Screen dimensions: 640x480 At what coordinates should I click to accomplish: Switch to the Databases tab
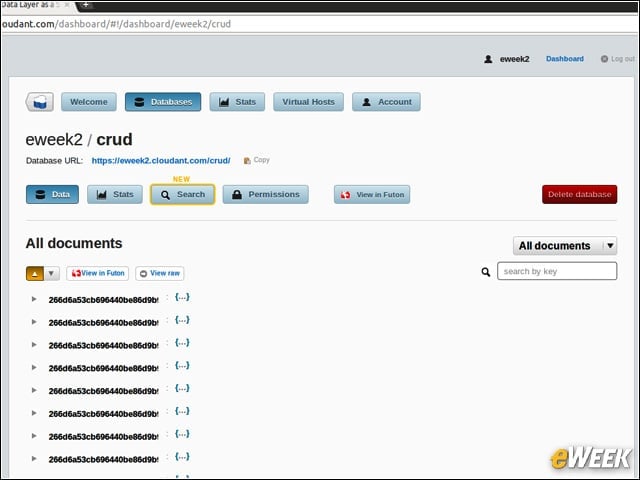click(x=163, y=102)
